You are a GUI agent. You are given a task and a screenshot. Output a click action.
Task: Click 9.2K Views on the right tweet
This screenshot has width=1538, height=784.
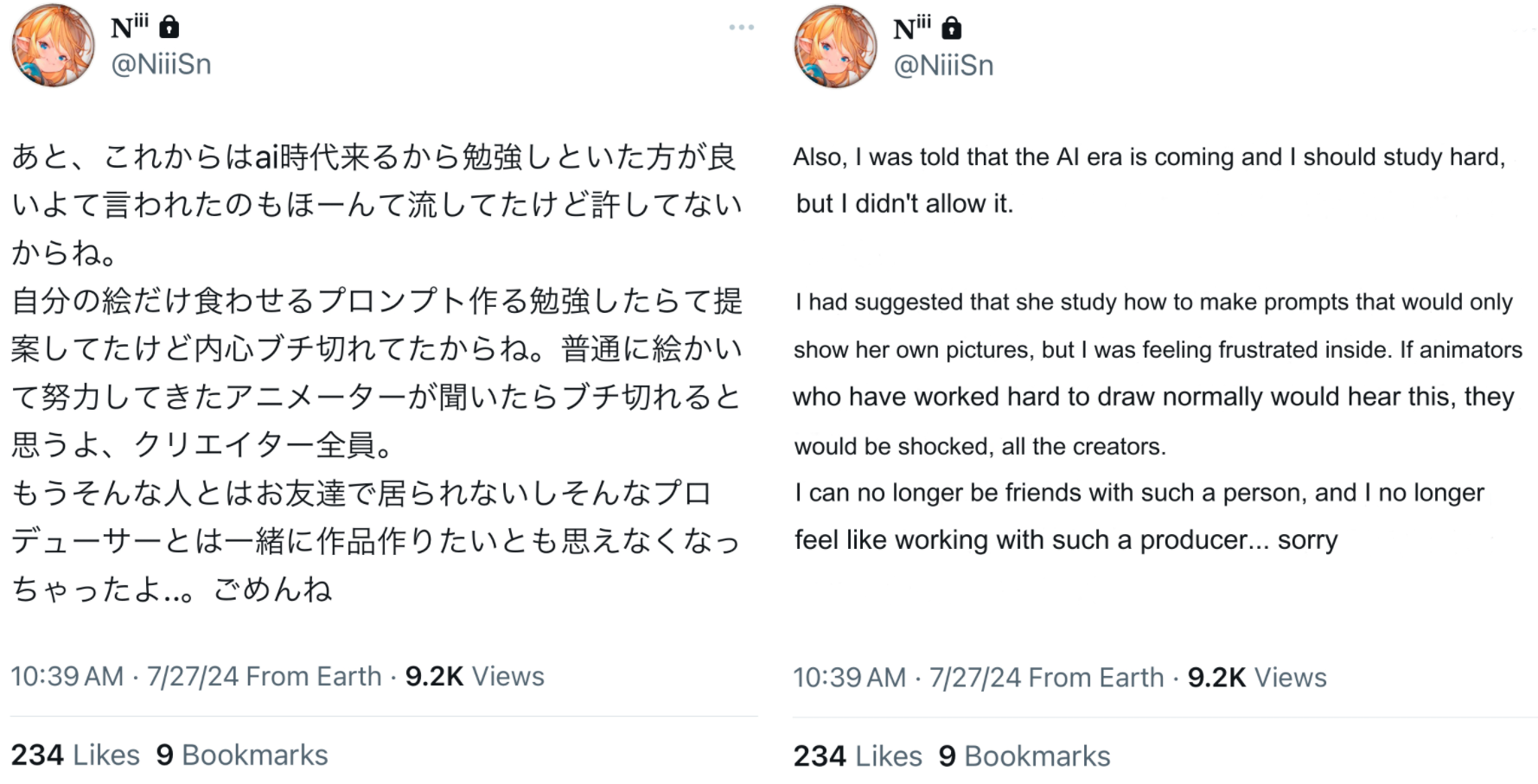[1257, 678]
